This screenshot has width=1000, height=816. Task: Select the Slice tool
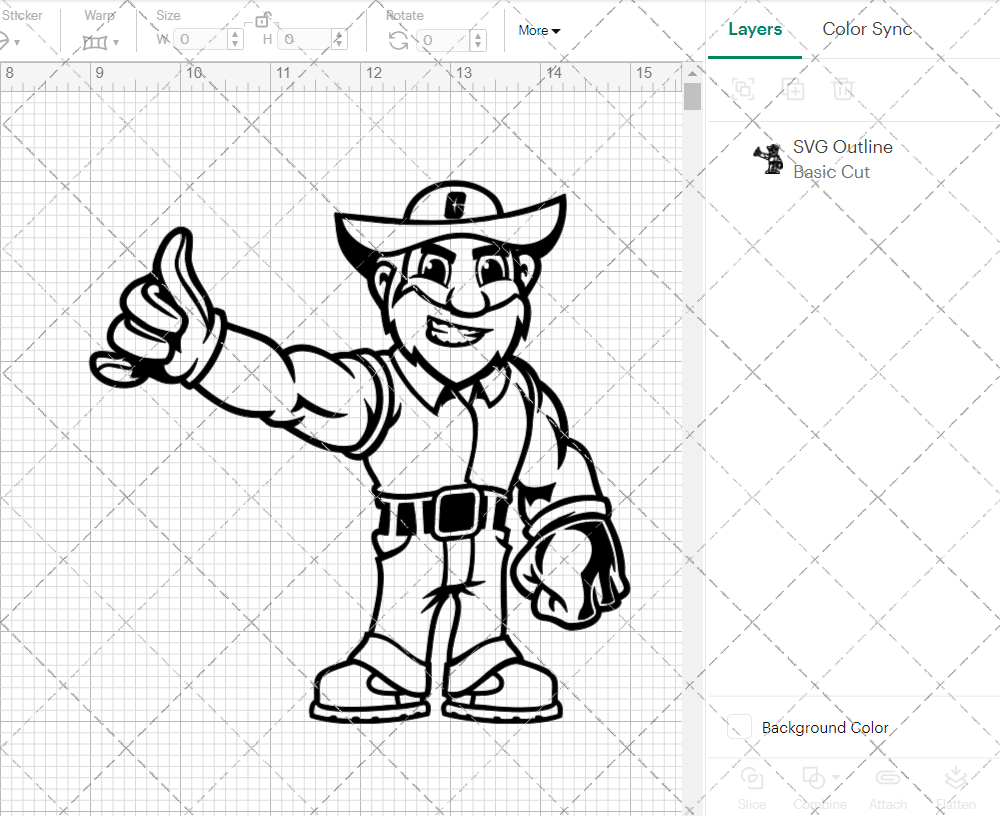pos(752,782)
